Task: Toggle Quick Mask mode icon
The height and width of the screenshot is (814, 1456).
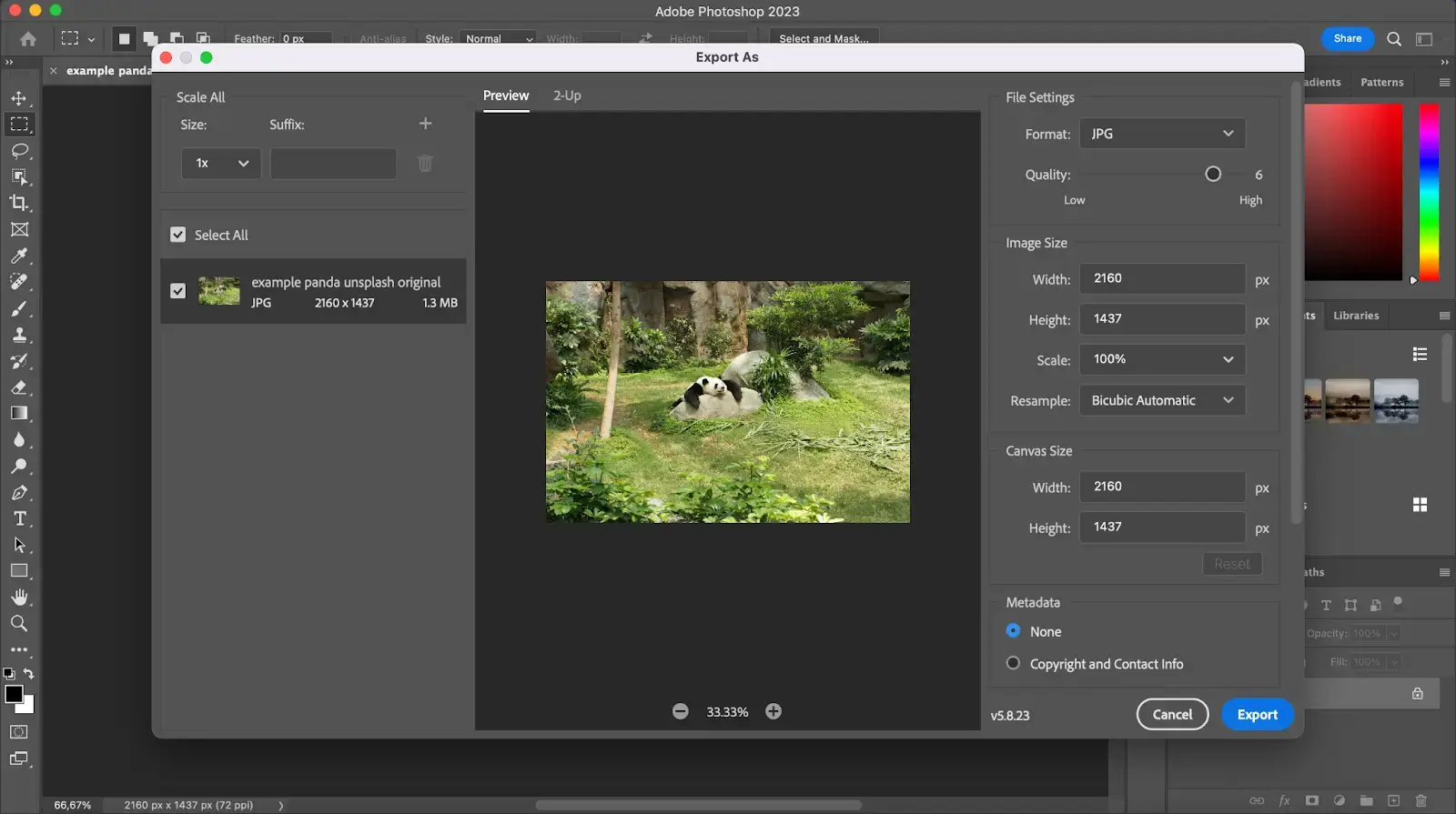Action: pyautogui.click(x=19, y=732)
